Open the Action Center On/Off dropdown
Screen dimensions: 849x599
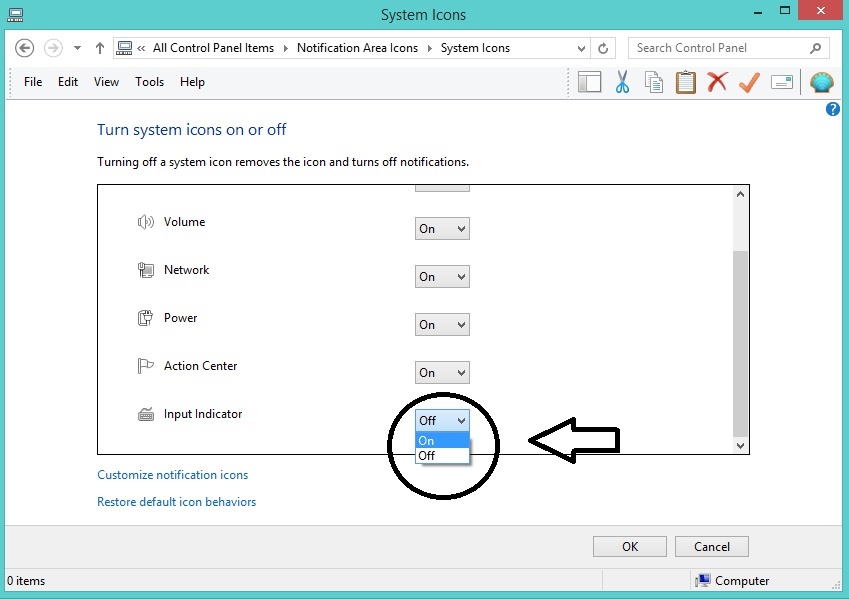[442, 373]
